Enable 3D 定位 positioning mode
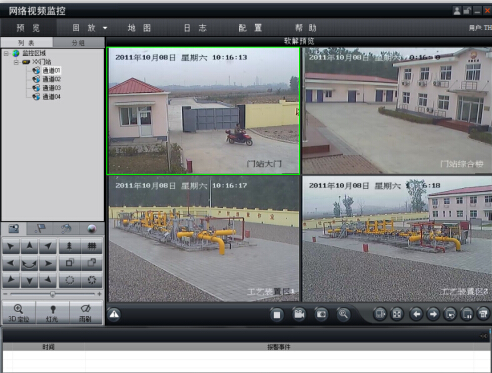 tap(19, 313)
